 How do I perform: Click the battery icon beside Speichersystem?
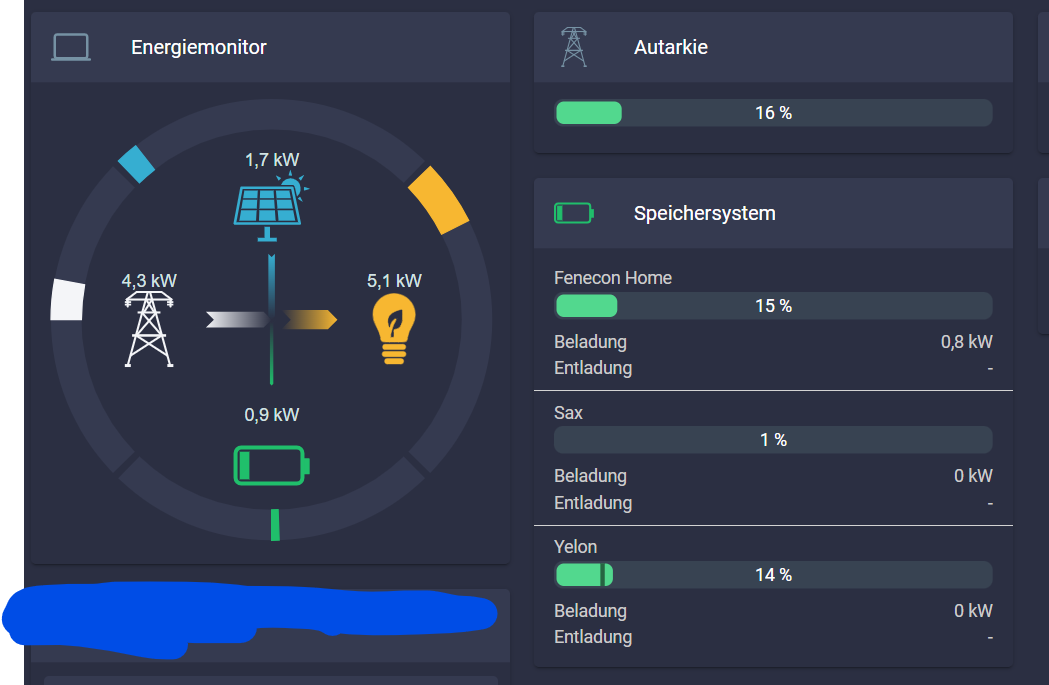coord(573,213)
